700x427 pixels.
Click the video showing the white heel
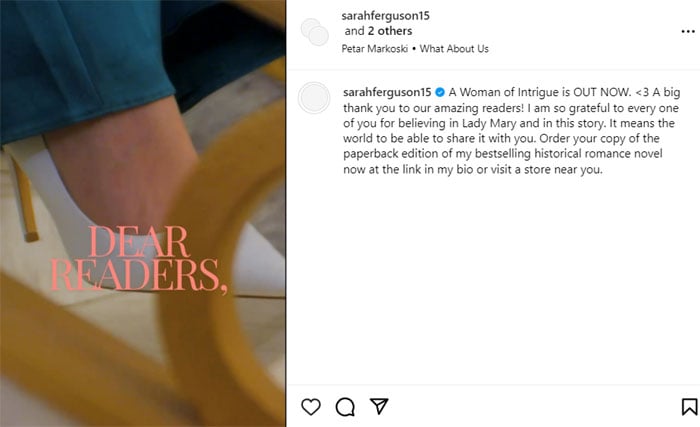pyautogui.click(x=143, y=214)
